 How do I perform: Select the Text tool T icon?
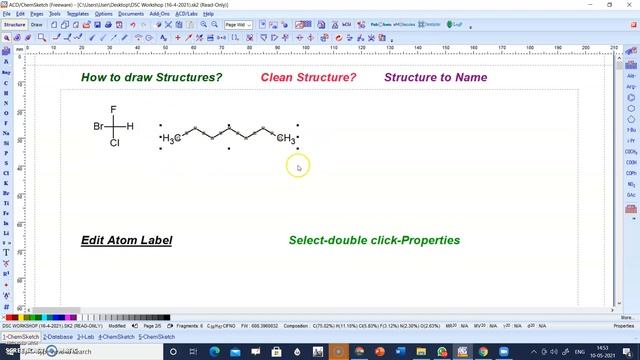pyautogui.click(x=6, y=253)
